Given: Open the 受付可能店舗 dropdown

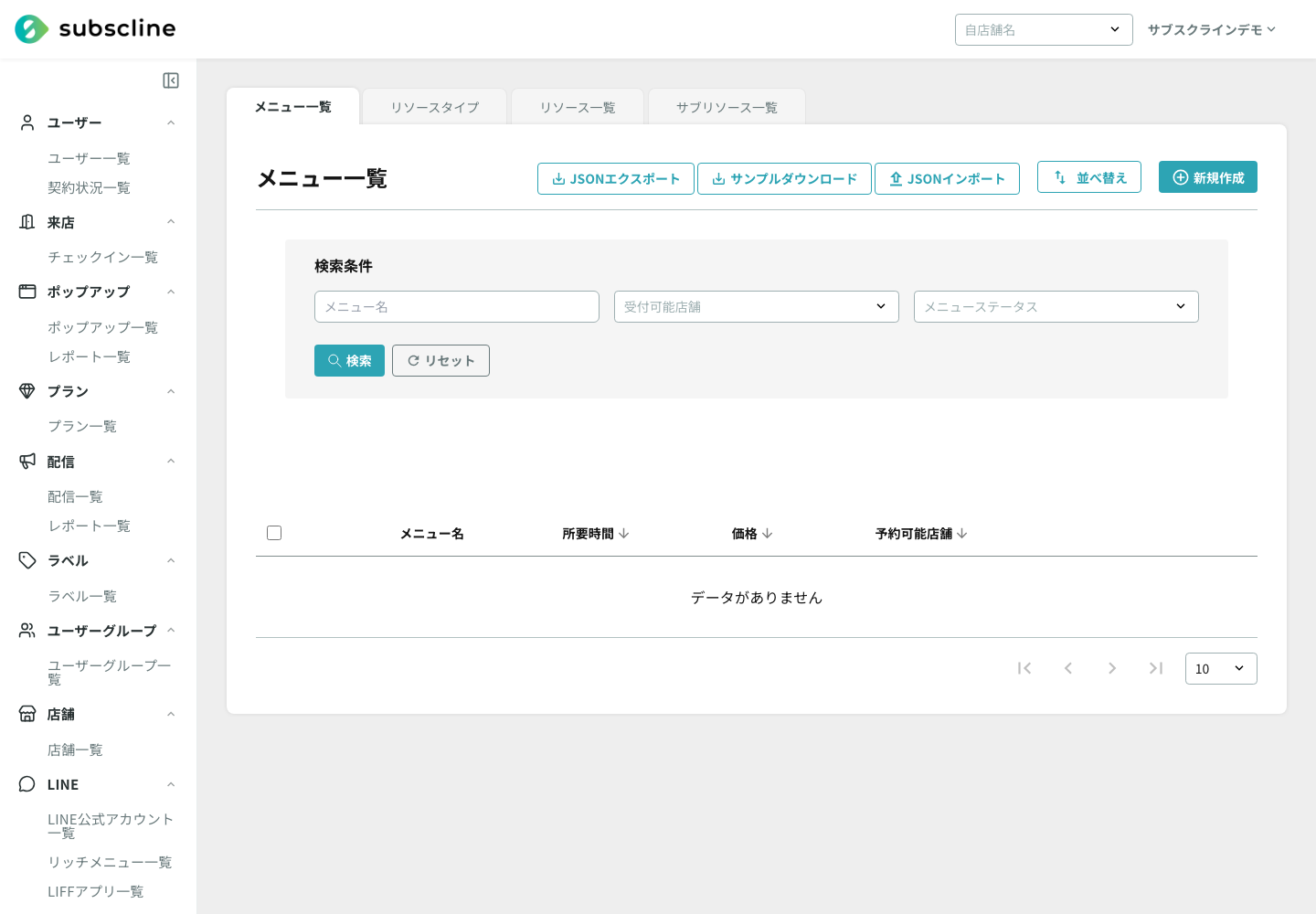Looking at the screenshot, I should pyautogui.click(x=757, y=306).
